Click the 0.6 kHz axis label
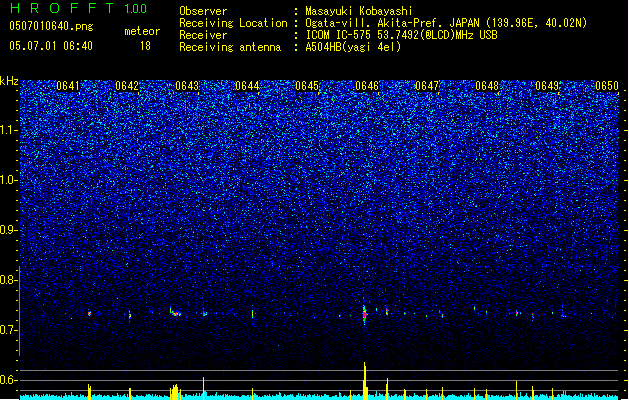 point(8,380)
